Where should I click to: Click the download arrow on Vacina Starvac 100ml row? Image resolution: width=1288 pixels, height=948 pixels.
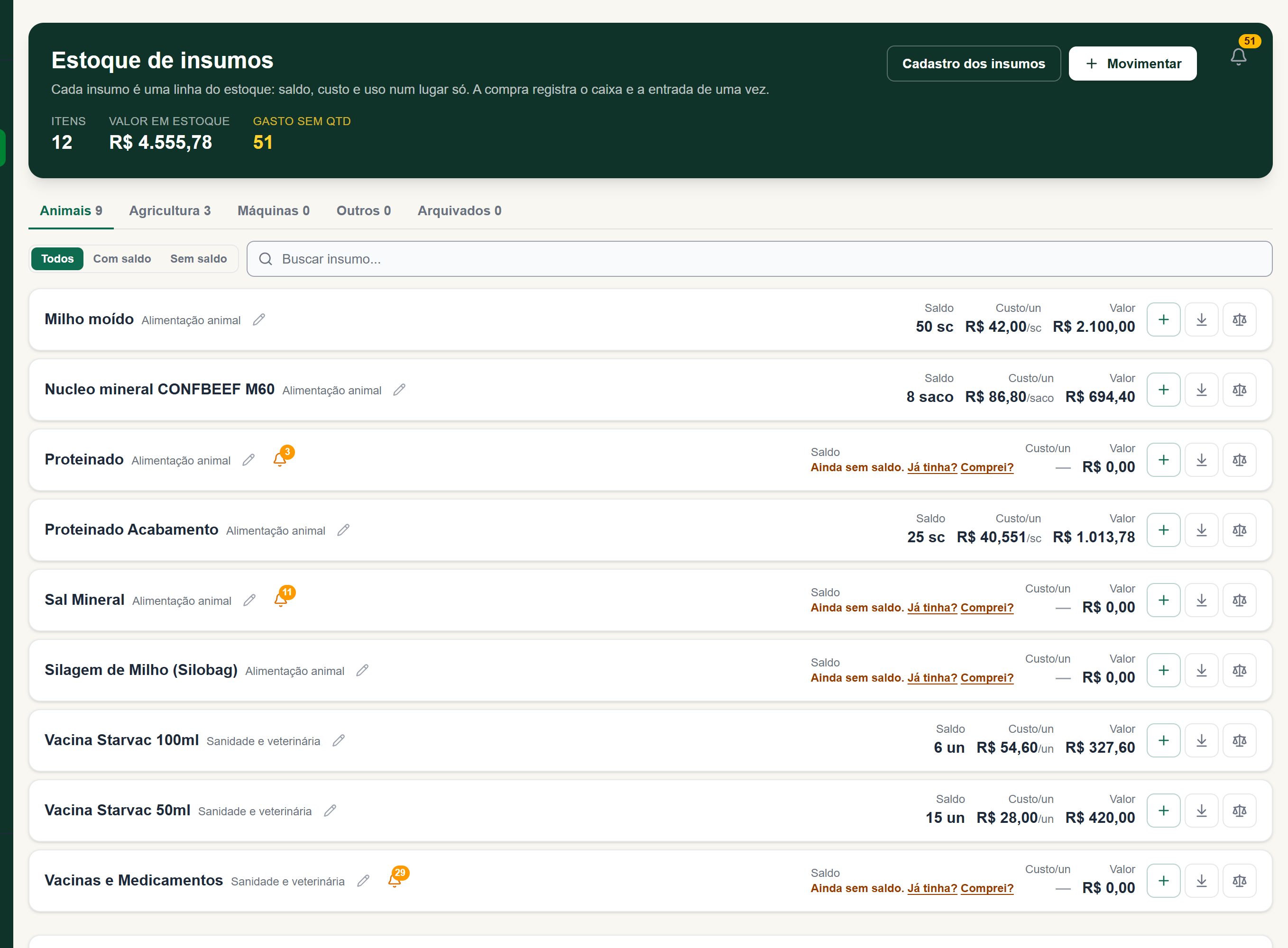[x=1201, y=740]
